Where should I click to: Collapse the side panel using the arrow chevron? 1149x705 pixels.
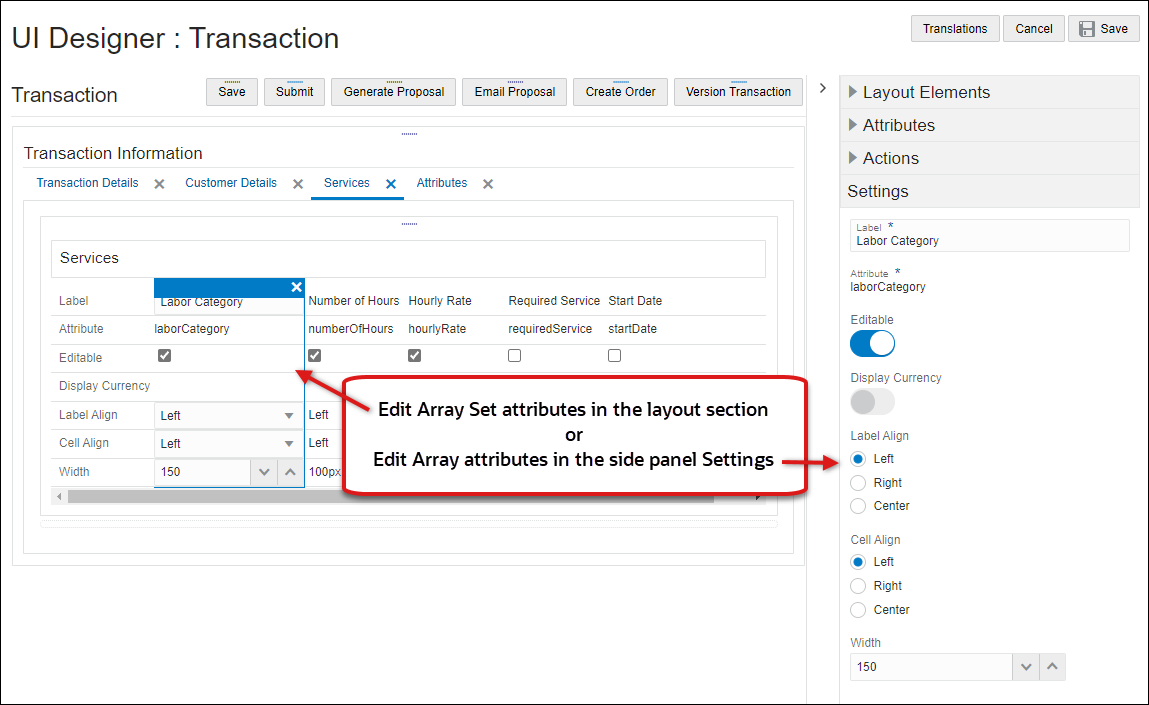click(x=822, y=87)
